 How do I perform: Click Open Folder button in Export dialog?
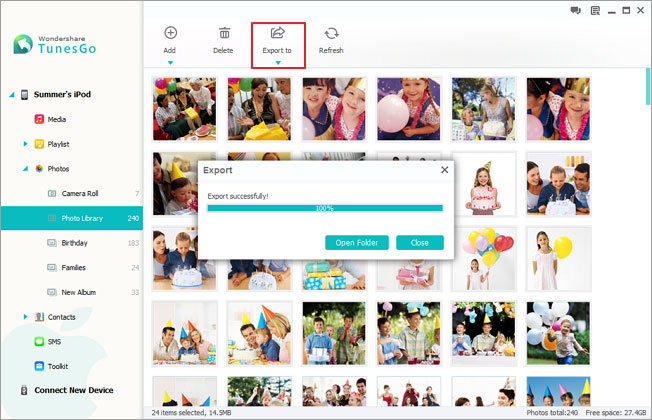click(x=357, y=242)
